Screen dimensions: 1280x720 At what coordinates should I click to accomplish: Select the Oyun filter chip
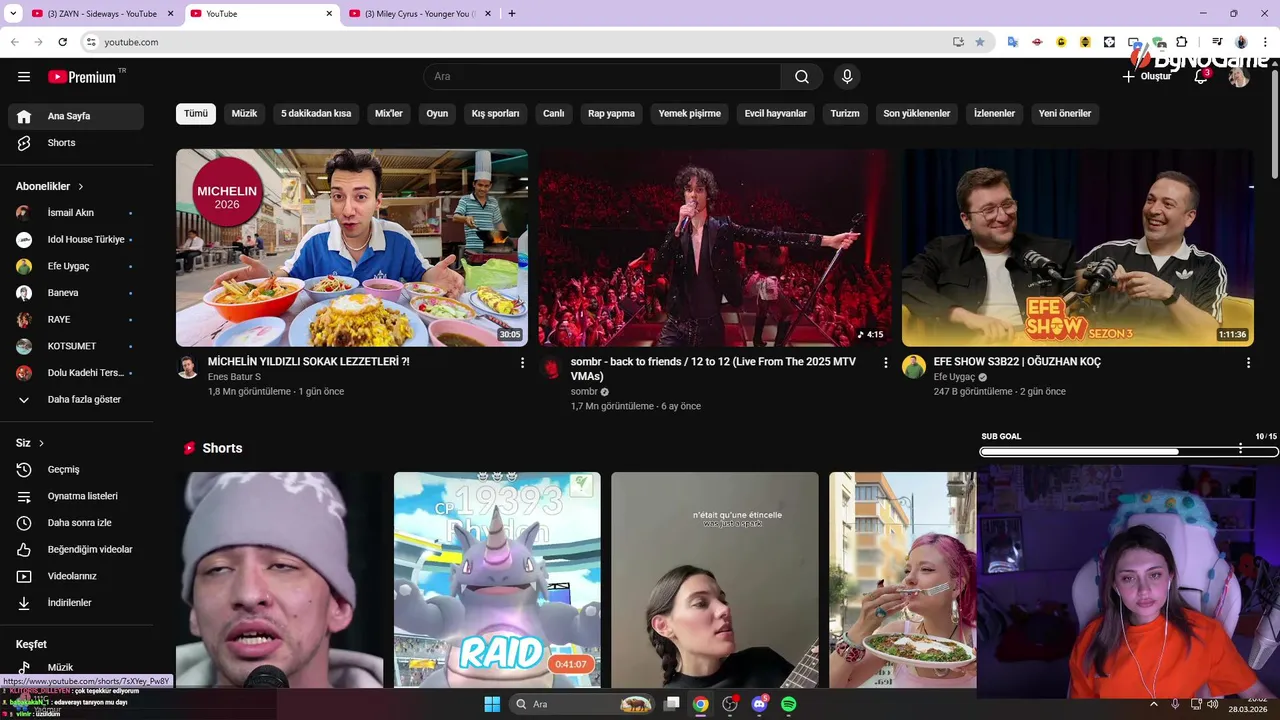click(437, 114)
